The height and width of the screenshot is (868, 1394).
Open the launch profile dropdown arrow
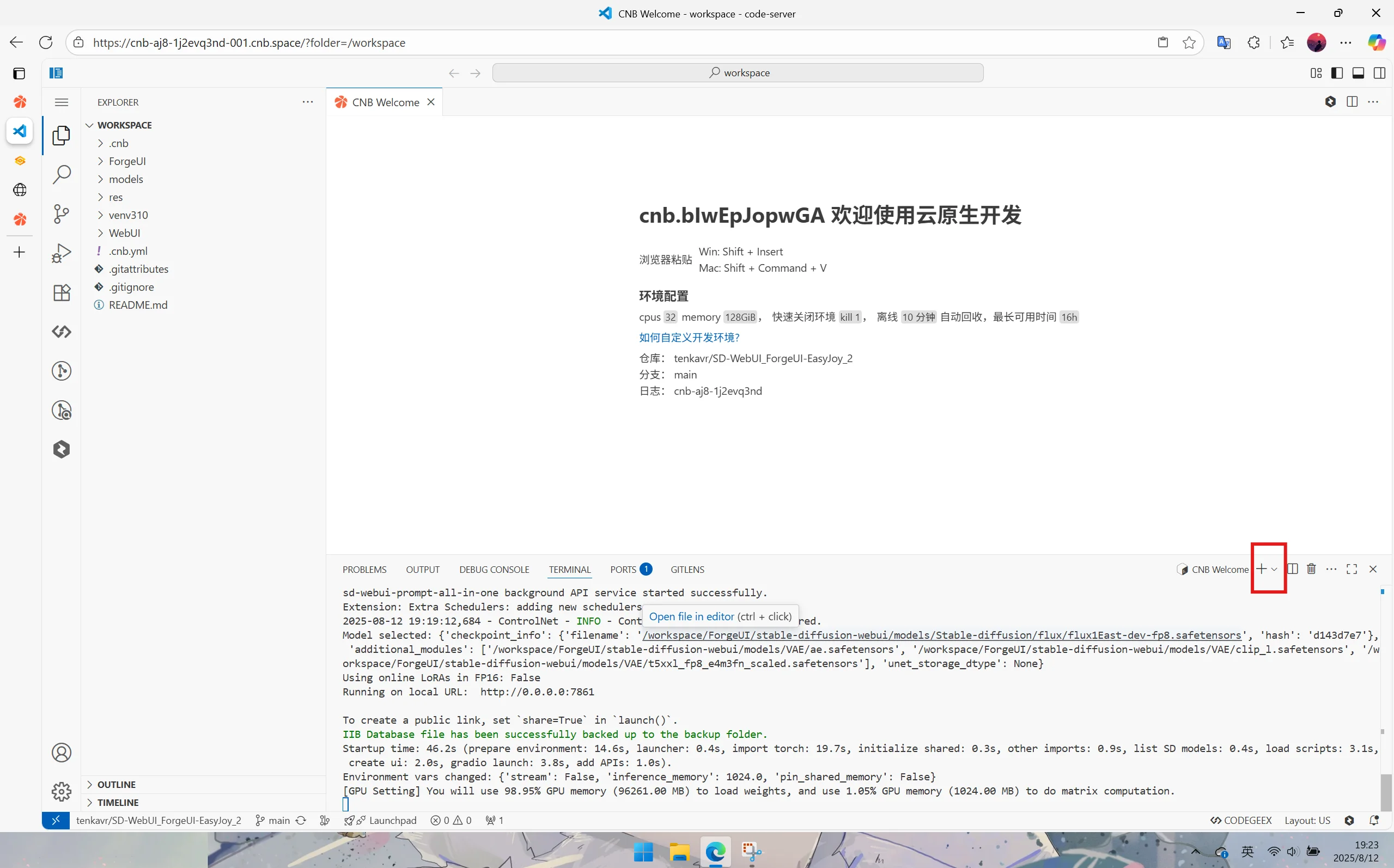pyautogui.click(x=1274, y=569)
